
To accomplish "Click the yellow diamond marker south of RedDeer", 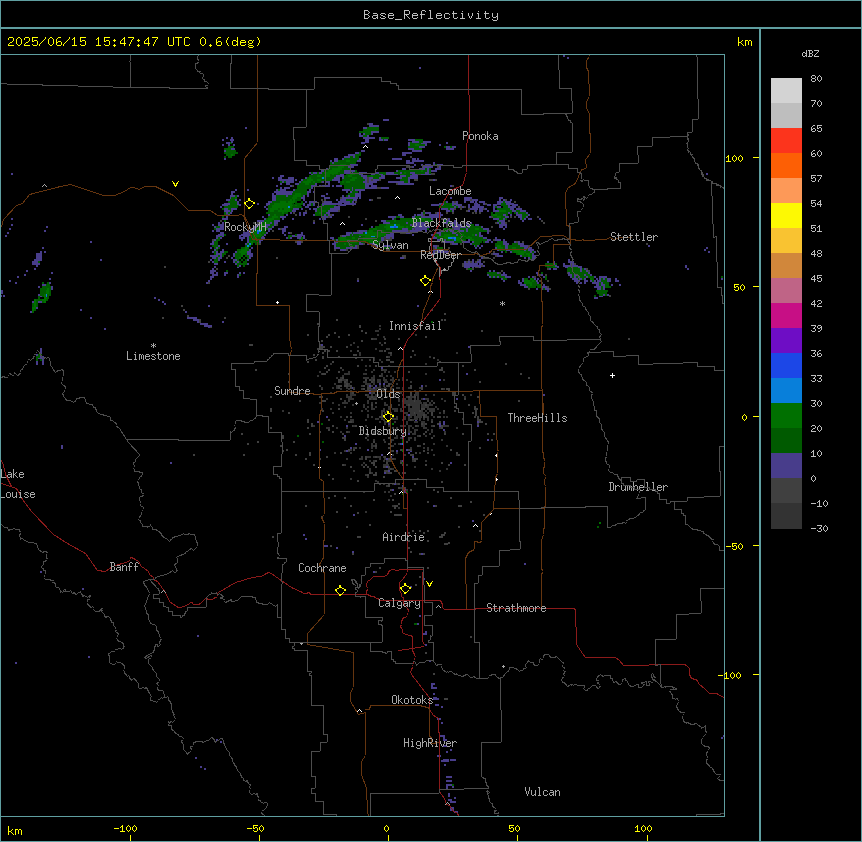I will 426,281.
